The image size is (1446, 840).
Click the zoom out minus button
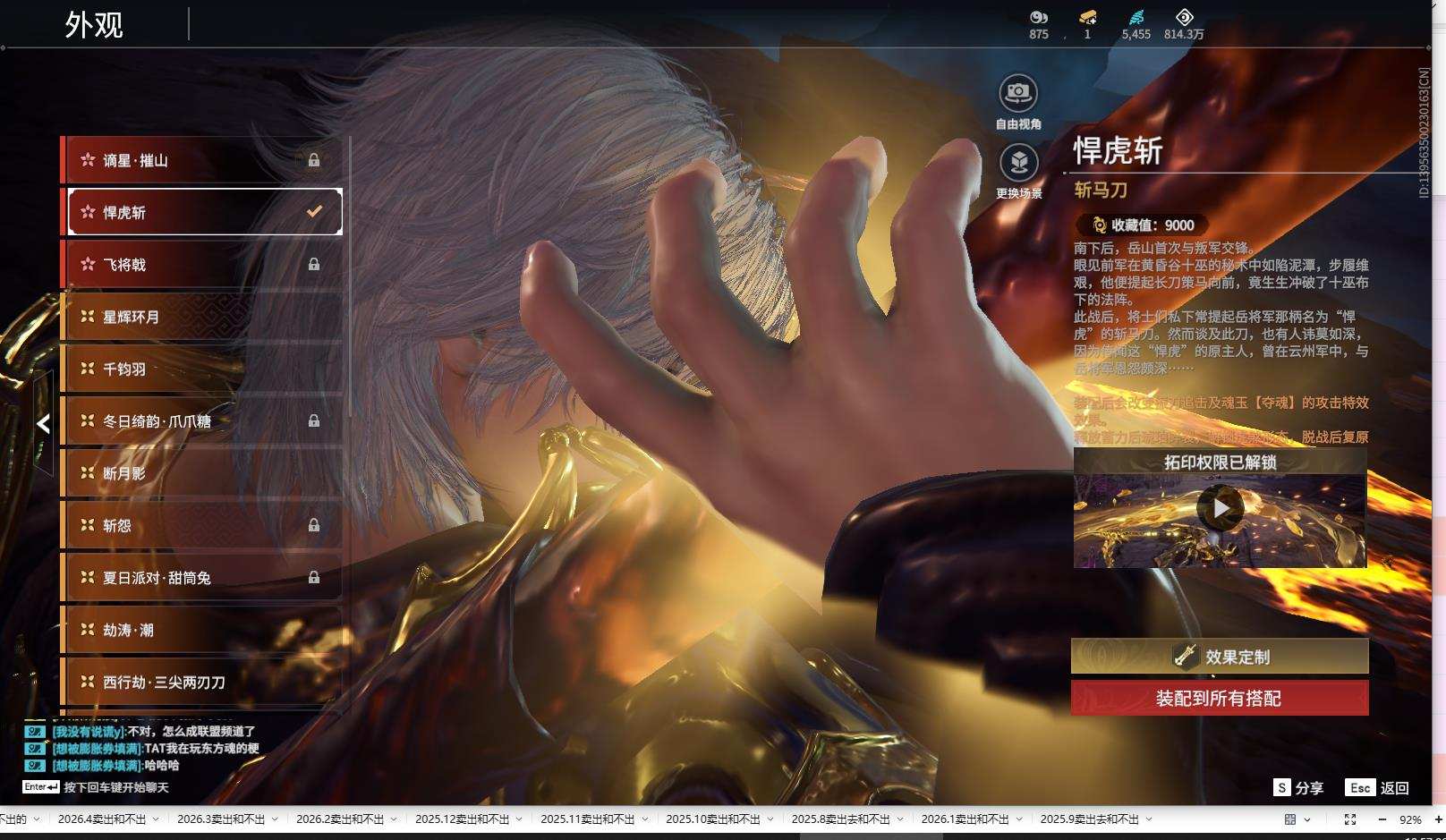coord(1382,819)
